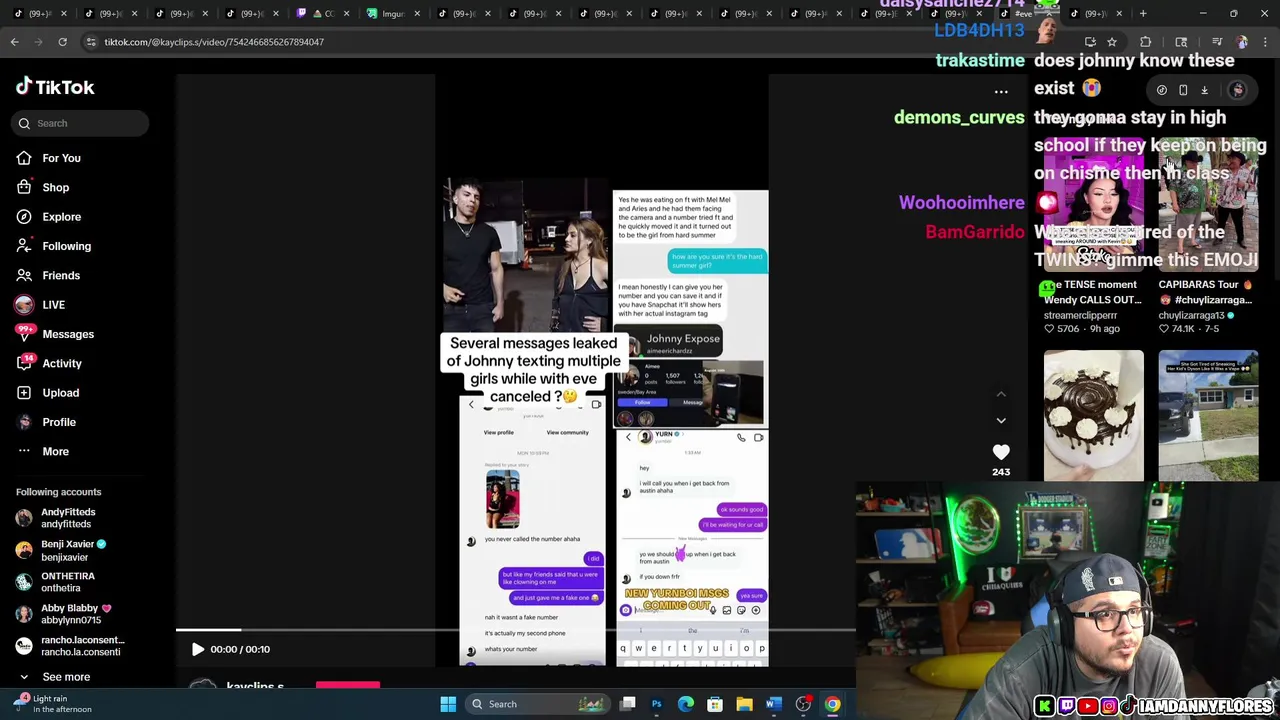Open the For You feed
This screenshot has width=1280, height=720.
pyautogui.click(x=61, y=158)
